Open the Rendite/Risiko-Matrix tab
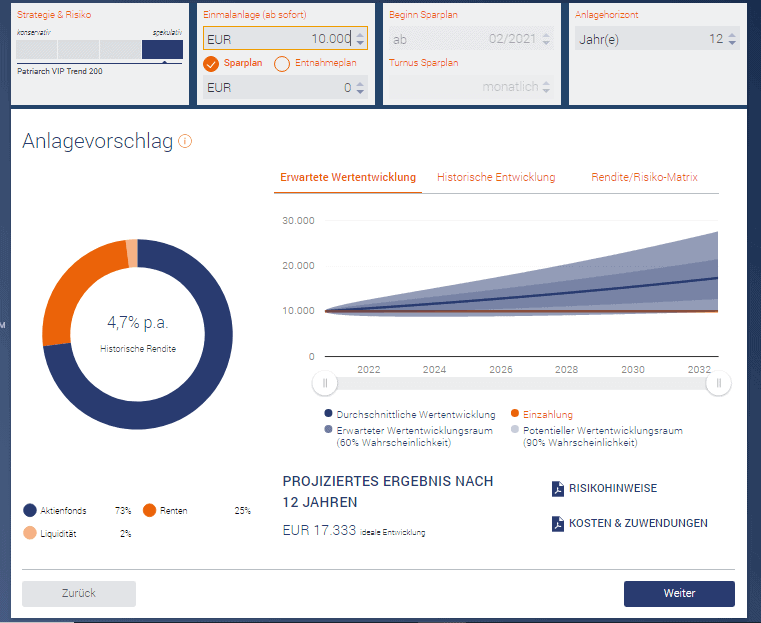 click(644, 178)
